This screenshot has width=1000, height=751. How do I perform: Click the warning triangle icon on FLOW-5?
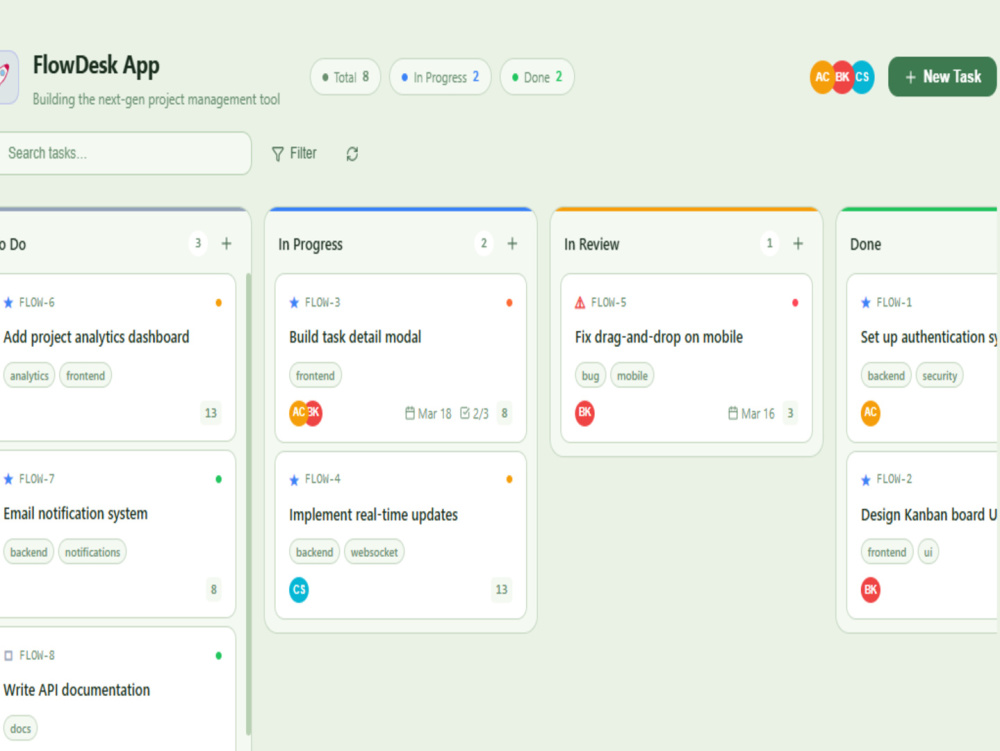[x=580, y=303]
